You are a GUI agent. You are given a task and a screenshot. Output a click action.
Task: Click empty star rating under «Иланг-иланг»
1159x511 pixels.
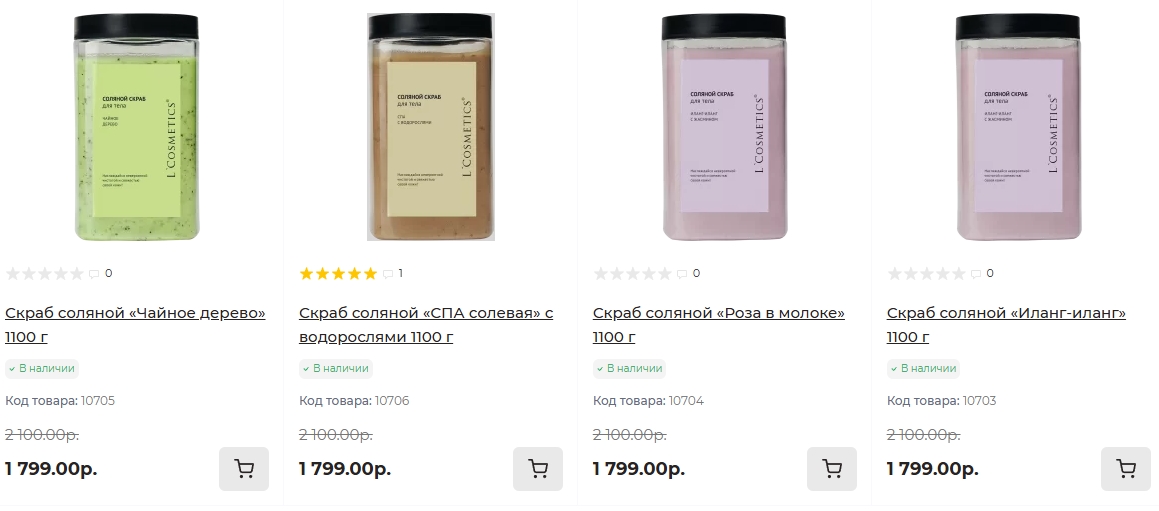(926, 274)
